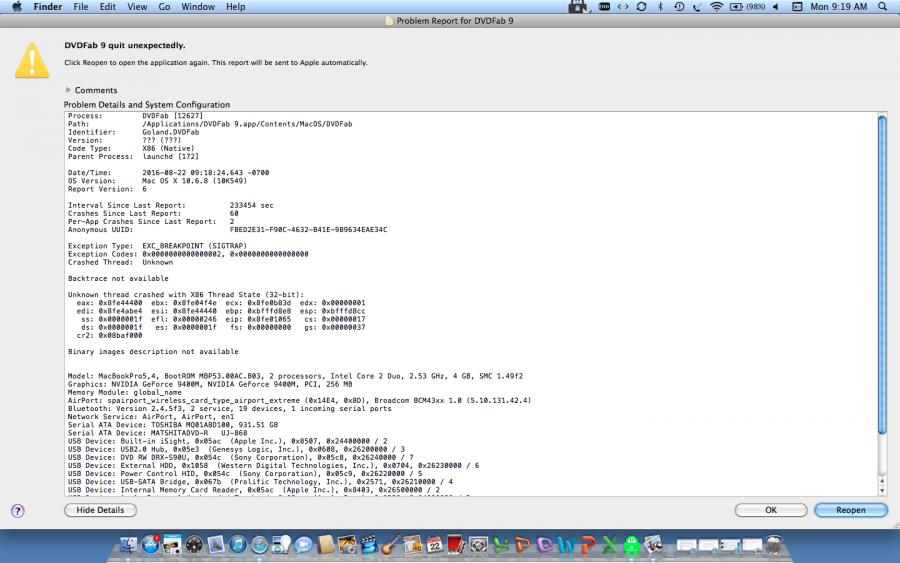Click Reopen to relaunch DVDFab 9
This screenshot has height=563, width=900.
(851, 510)
